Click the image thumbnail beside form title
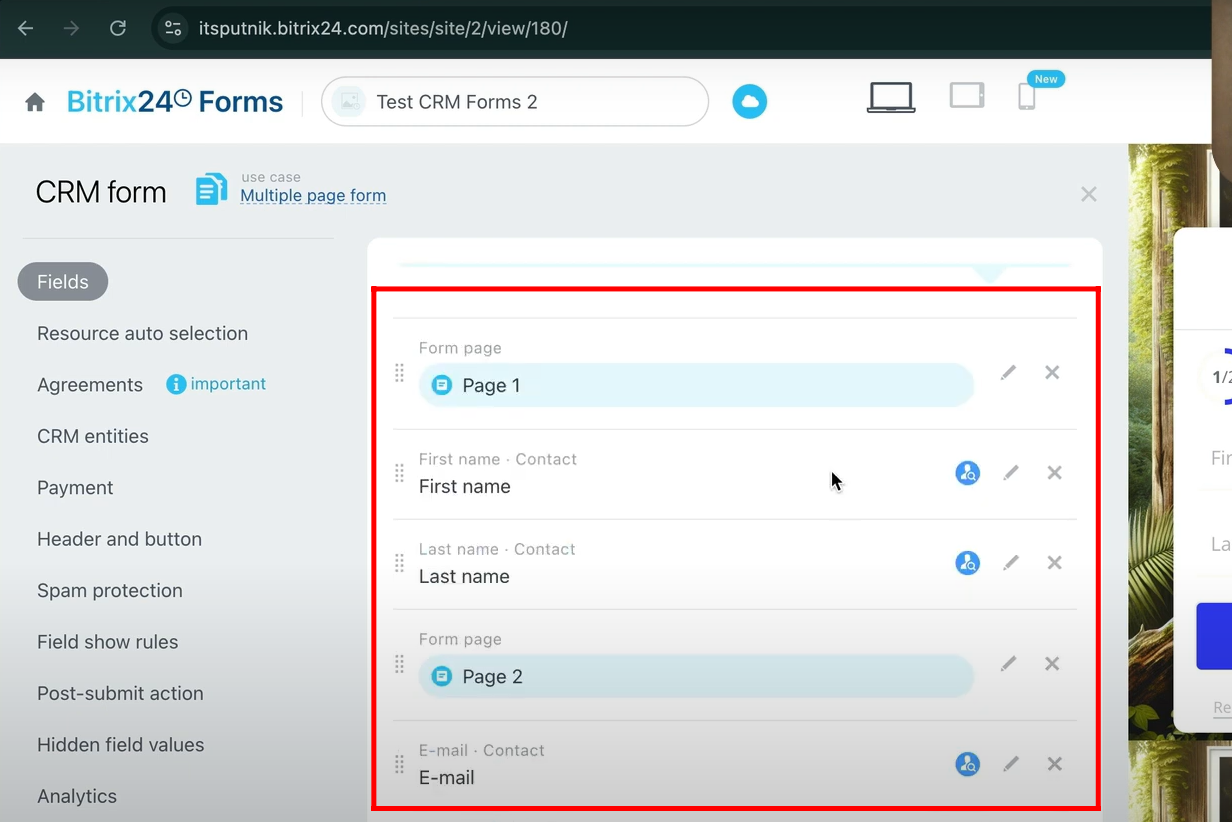1232x822 pixels. pyautogui.click(x=349, y=102)
